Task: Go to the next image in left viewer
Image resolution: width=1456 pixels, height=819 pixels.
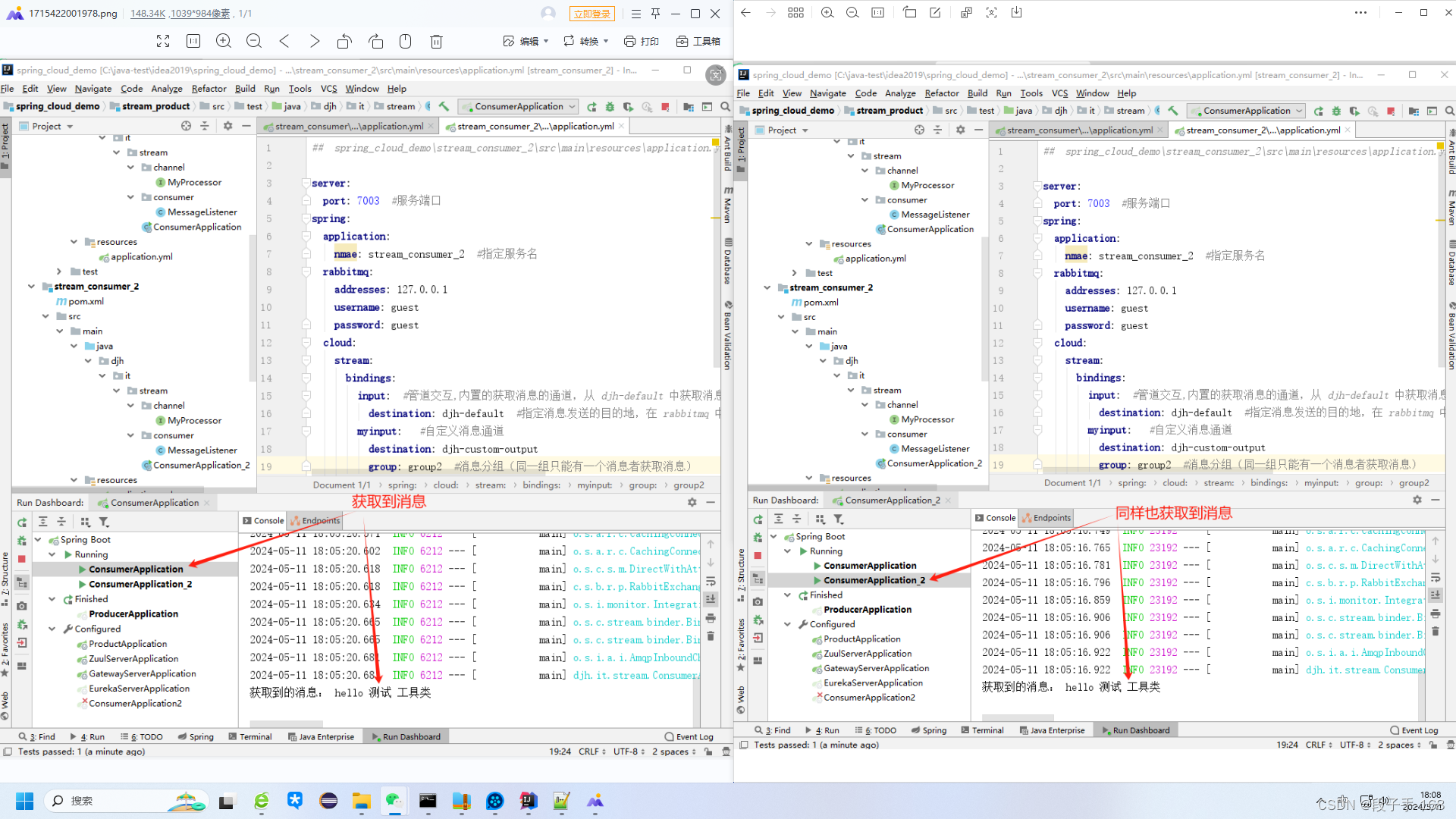Action: click(314, 41)
